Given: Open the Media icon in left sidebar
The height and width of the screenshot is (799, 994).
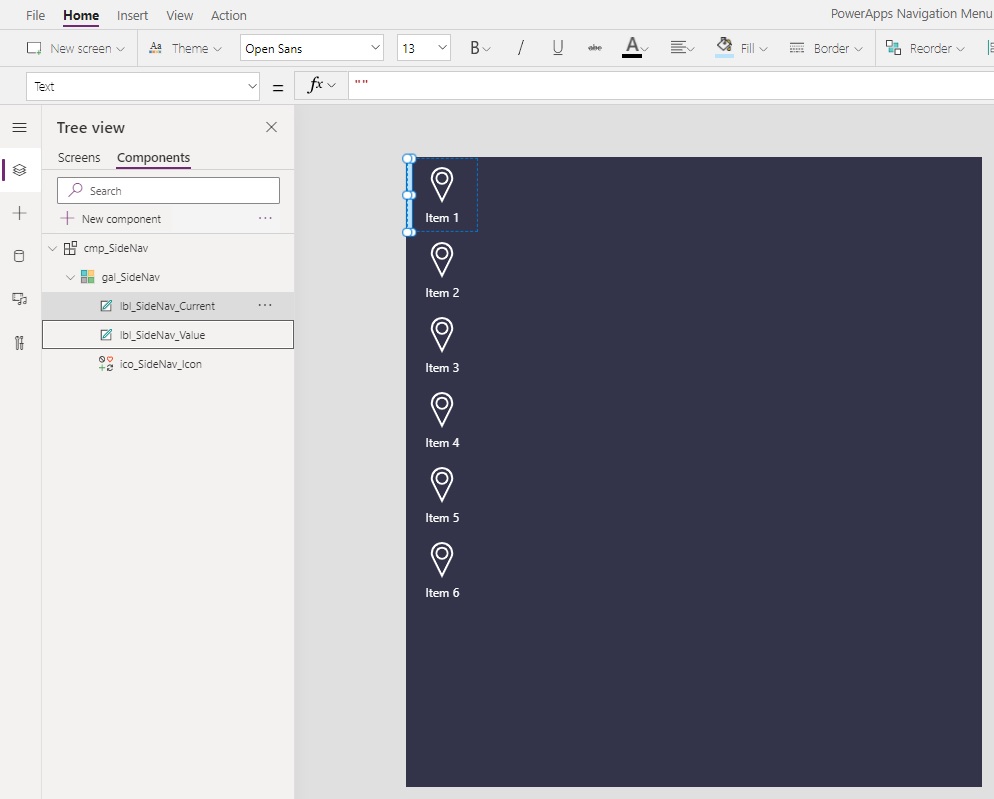Looking at the screenshot, I should click(20, 299).
